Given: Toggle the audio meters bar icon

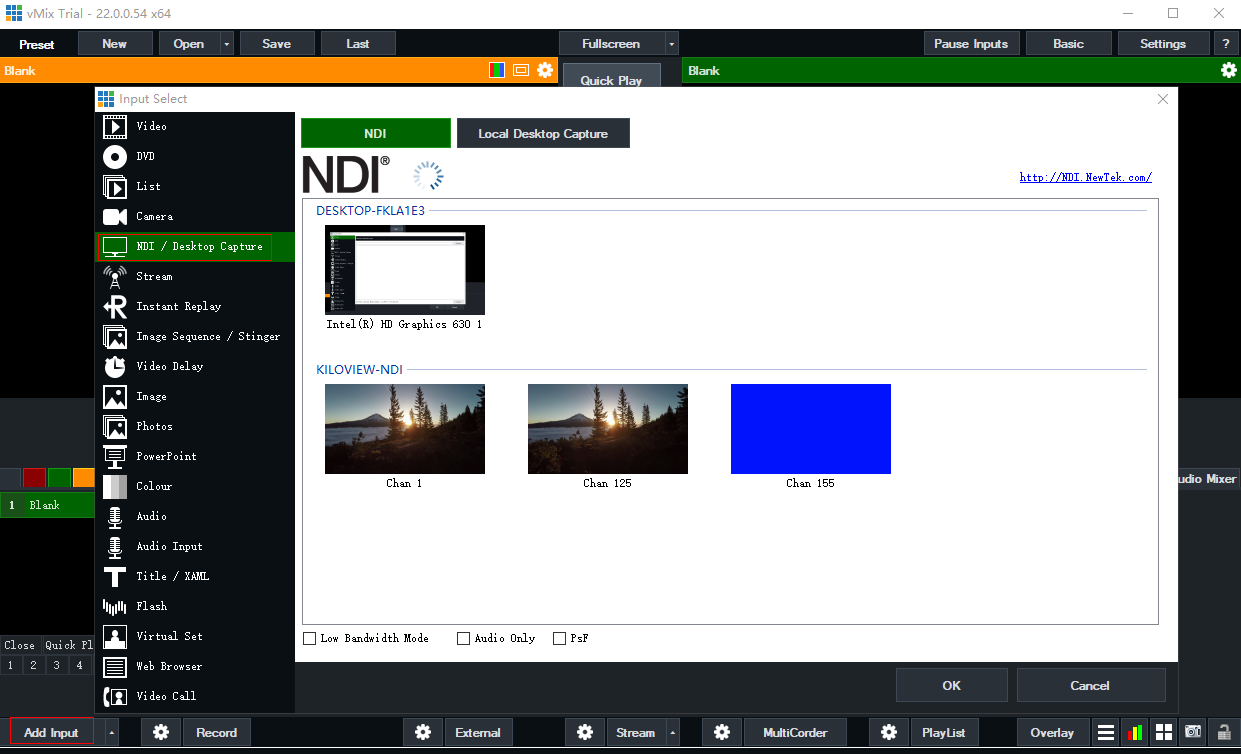Looking at the screenshot, I should pos(1134,732).
